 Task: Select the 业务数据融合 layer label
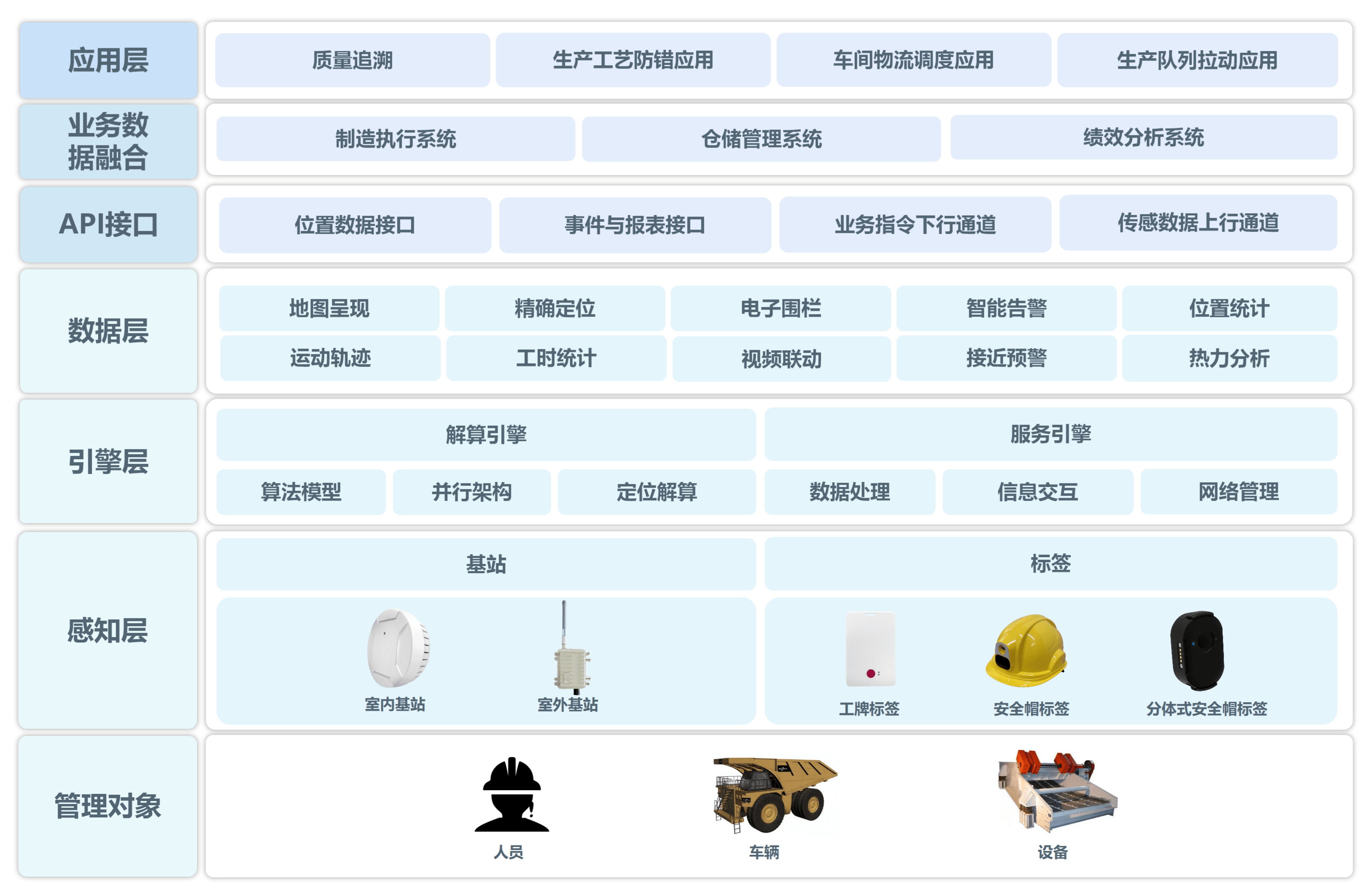point(108,141)
